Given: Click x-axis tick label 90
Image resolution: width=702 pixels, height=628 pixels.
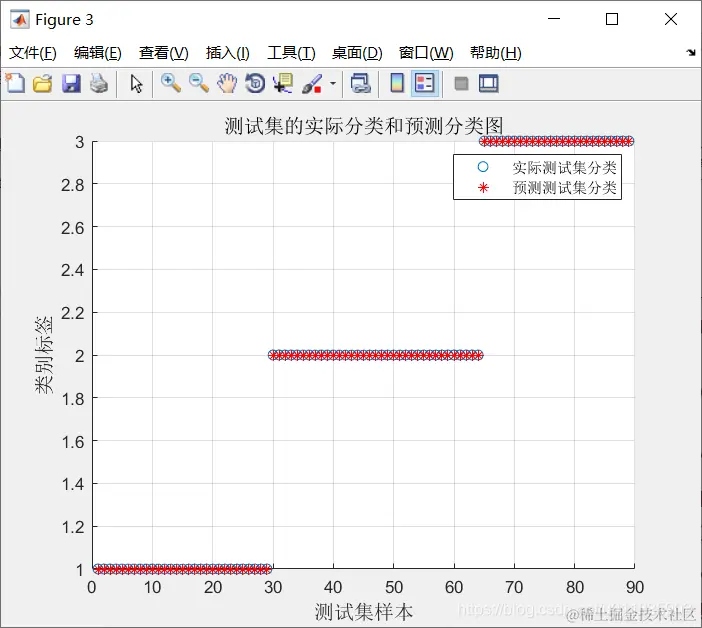Looking at the screenshot, I should 635,587.
